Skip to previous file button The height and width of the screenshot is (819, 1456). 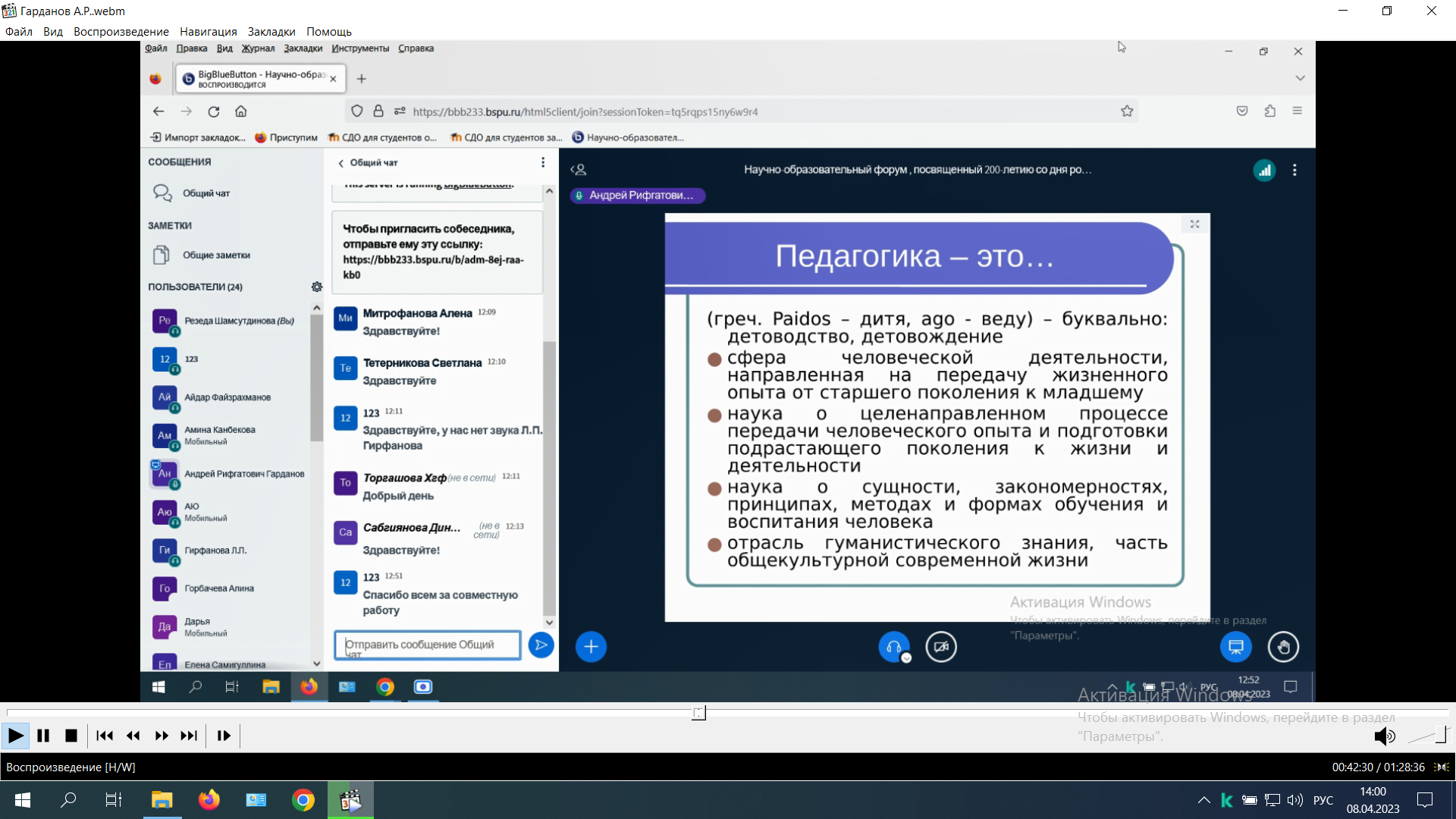[x=105, y=736]
